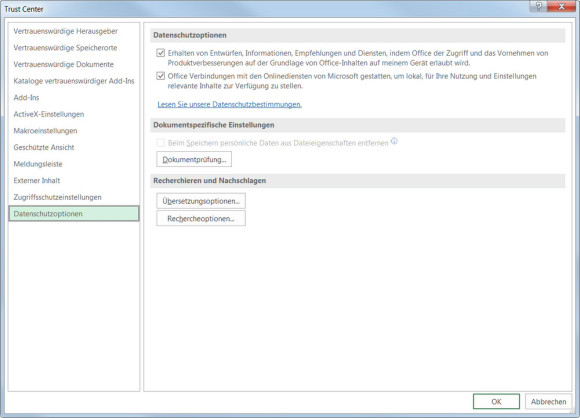Uncheck the Erhalten von Entwürfen checkbox
This screenshot has width=580, height=418.
tap(161, 53)
